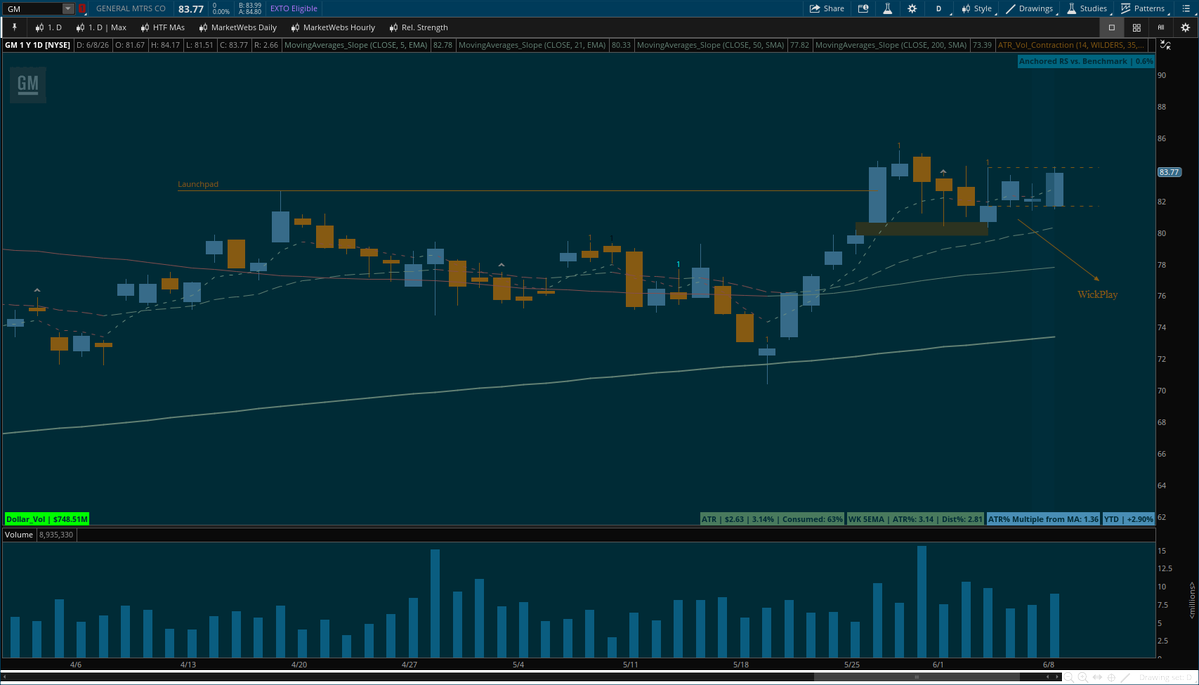Click the line drawing tool icon at bottom
This screenshot has width=1199, height=685.
point(1126,677)
